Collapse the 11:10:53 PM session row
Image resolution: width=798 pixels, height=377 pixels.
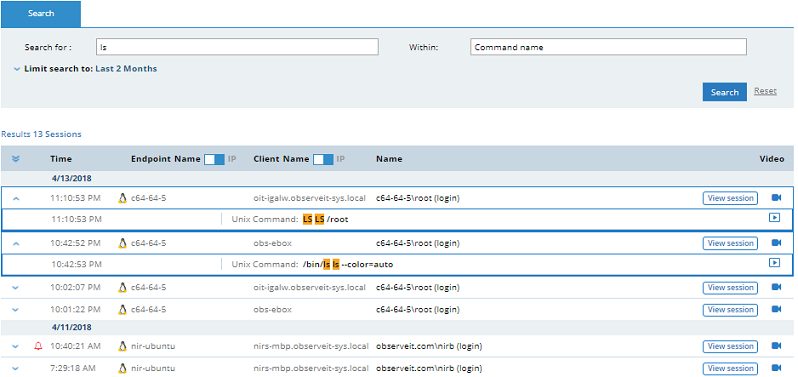coord(16,198)
